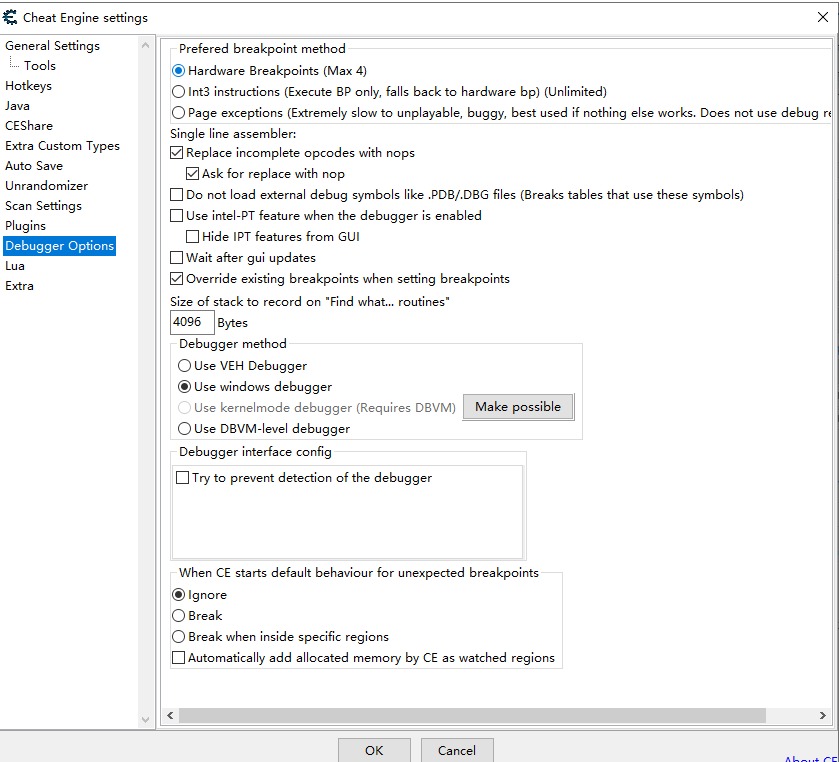The height and width of the screenshot is (762, 839).
Task: Select 'Break when inside specific regions'
Action: point(179,637)
